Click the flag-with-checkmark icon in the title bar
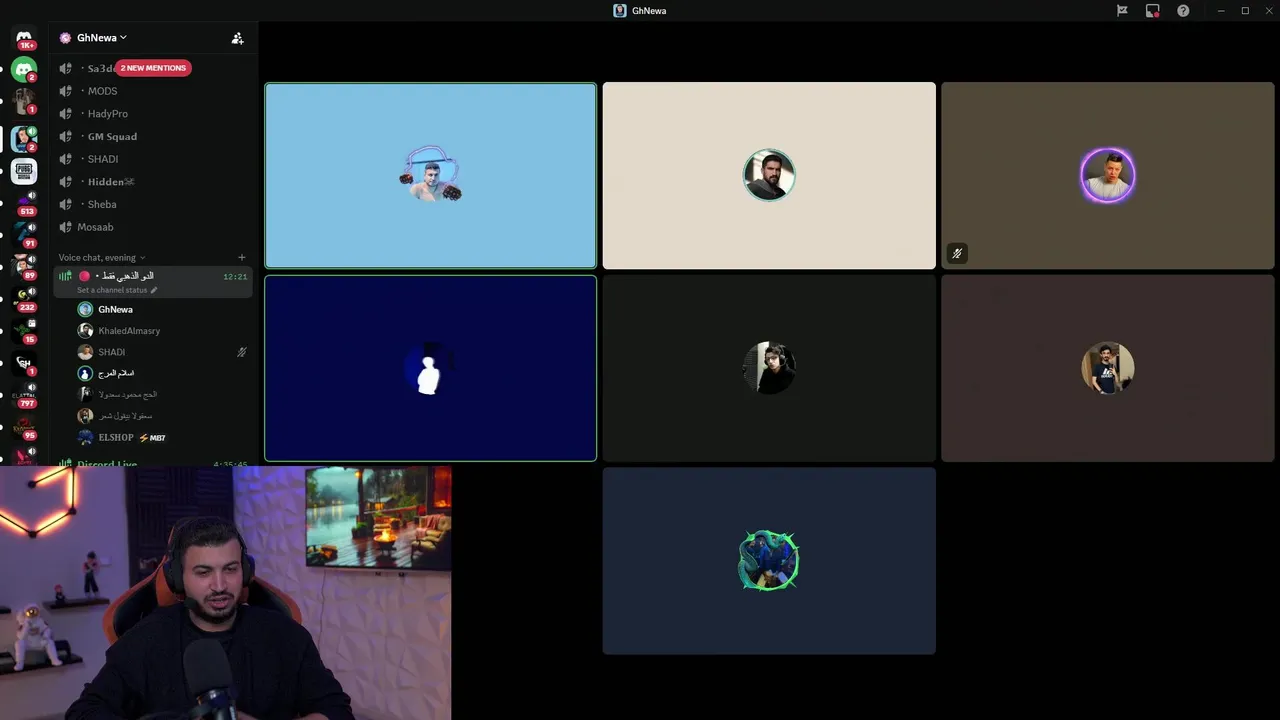The width and height of the screenshot is (1280, 720). pyautogui.click(x=1122, y=10)
